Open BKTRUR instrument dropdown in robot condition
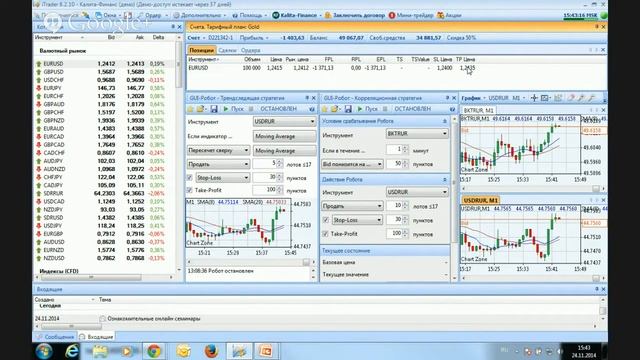 [417, 133]
